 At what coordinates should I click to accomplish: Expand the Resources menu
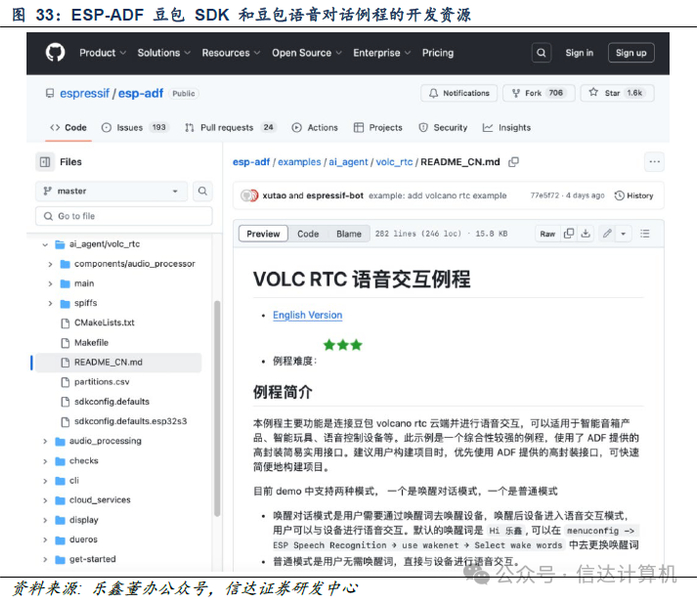(x=231, y=53)
